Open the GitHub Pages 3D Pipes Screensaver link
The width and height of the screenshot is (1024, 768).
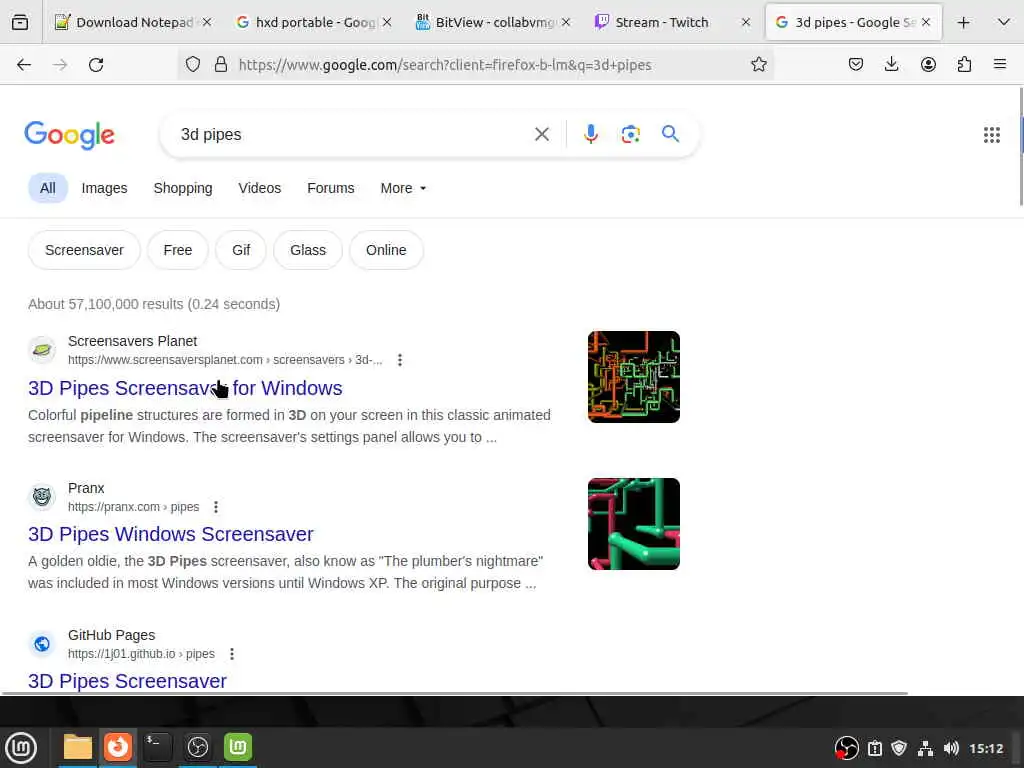click(127, 681)
